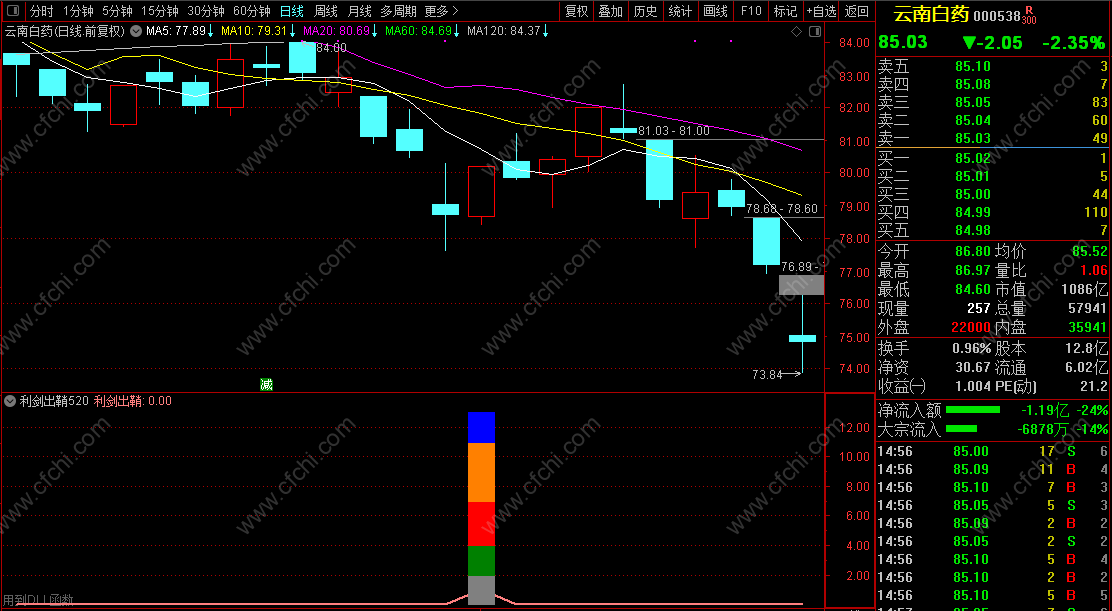Click the gray gap box near 76.89
Screen dimensions: 1112x611
click(x=801, y=285)
